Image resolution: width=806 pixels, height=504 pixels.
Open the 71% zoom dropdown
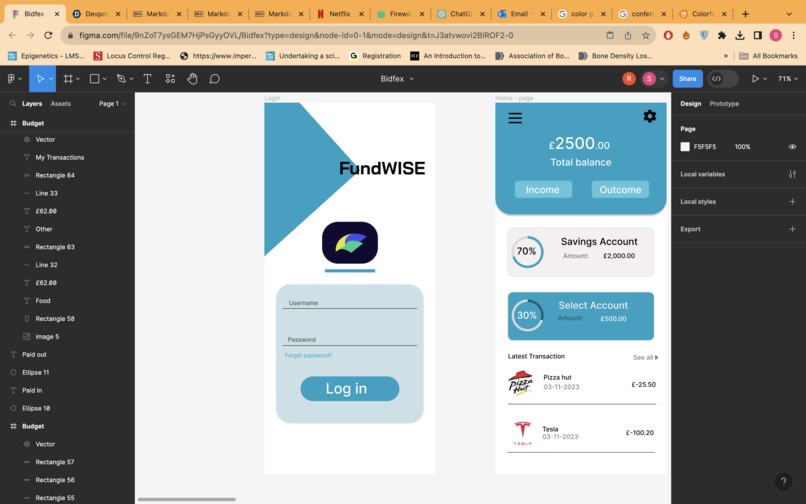coord(787,79)
